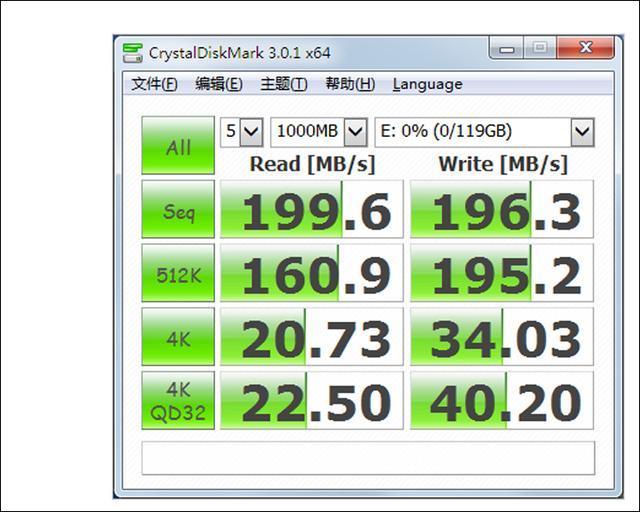Start the 512K benchmark test
640x512 pixels.
[178, 273]
